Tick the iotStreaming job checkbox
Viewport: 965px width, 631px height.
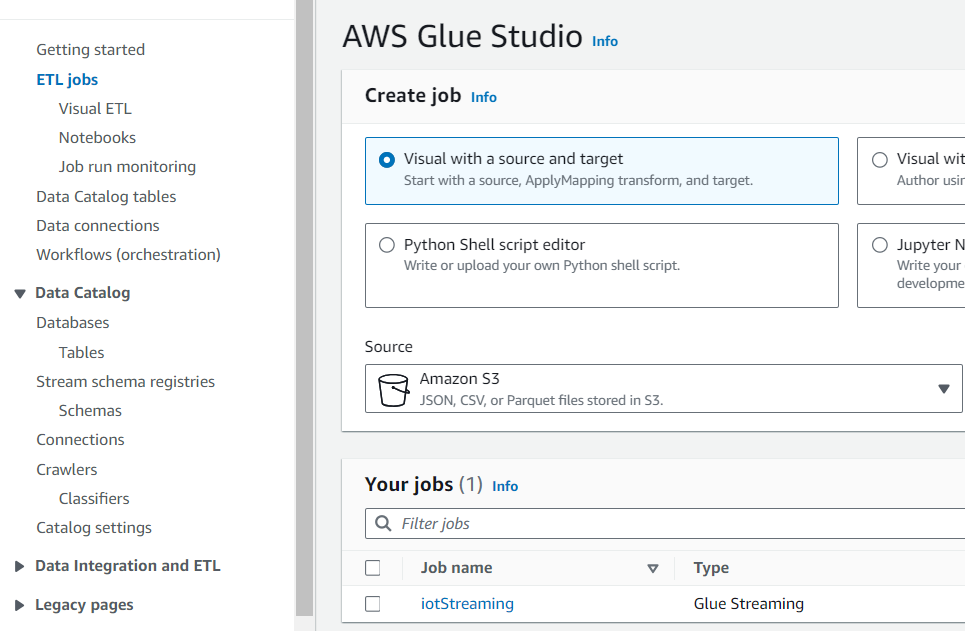373,604
